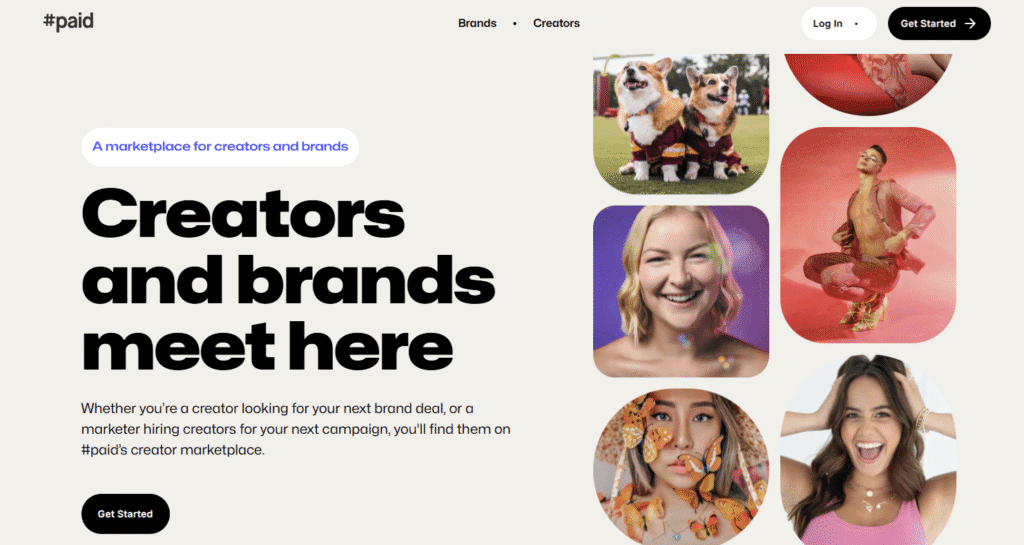Click the word Creators in headline
Image resolution: width=1024 pixels, height=545 pixels.
pyautogui.click(x=243, y=213)
